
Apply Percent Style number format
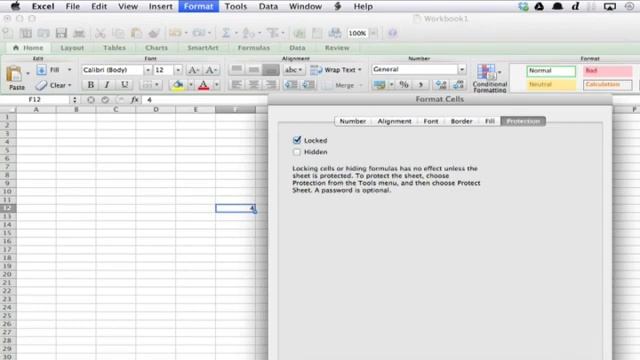[404, 85]
